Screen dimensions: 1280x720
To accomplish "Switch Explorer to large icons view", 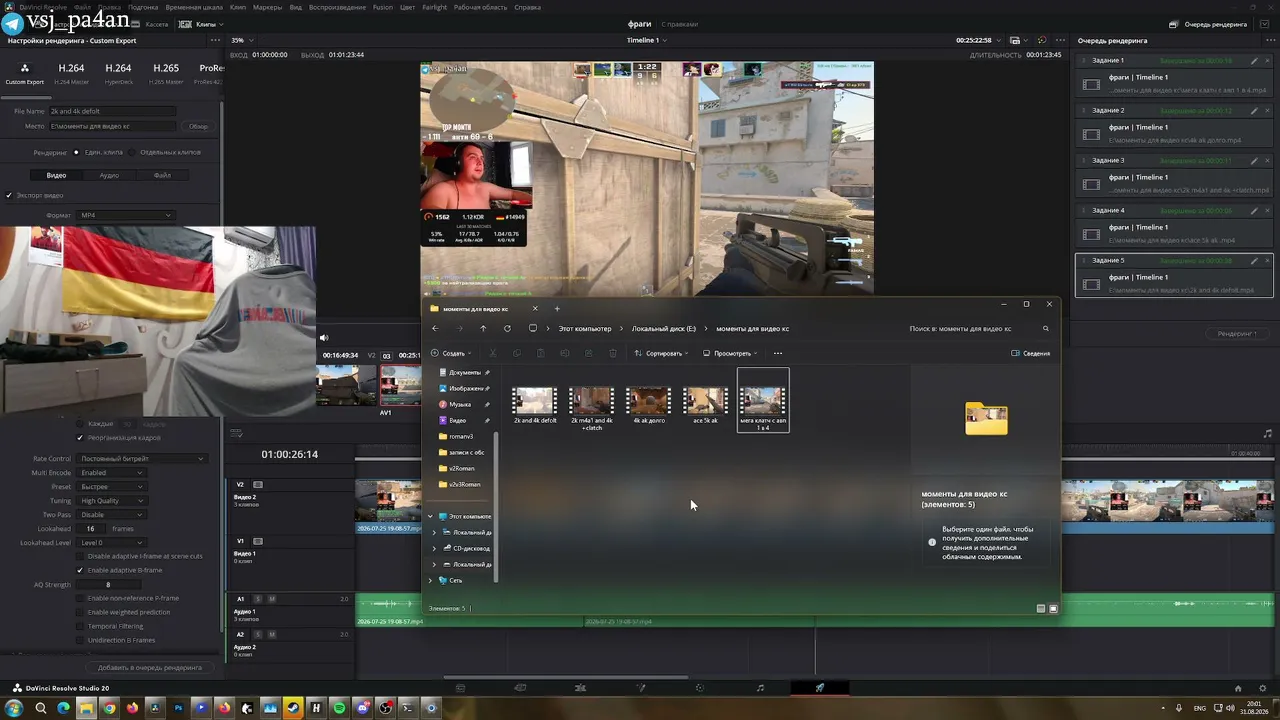I will (1053, 608).
